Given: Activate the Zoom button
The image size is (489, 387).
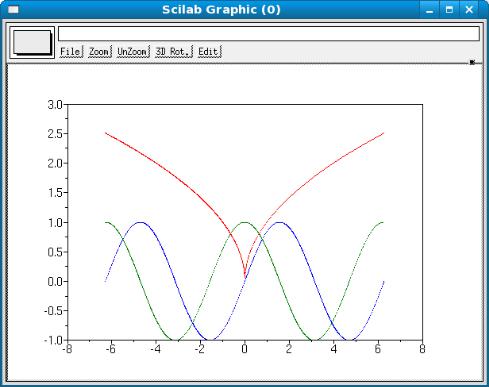Looking at the screenshot, I should click(x=100, y=52).
